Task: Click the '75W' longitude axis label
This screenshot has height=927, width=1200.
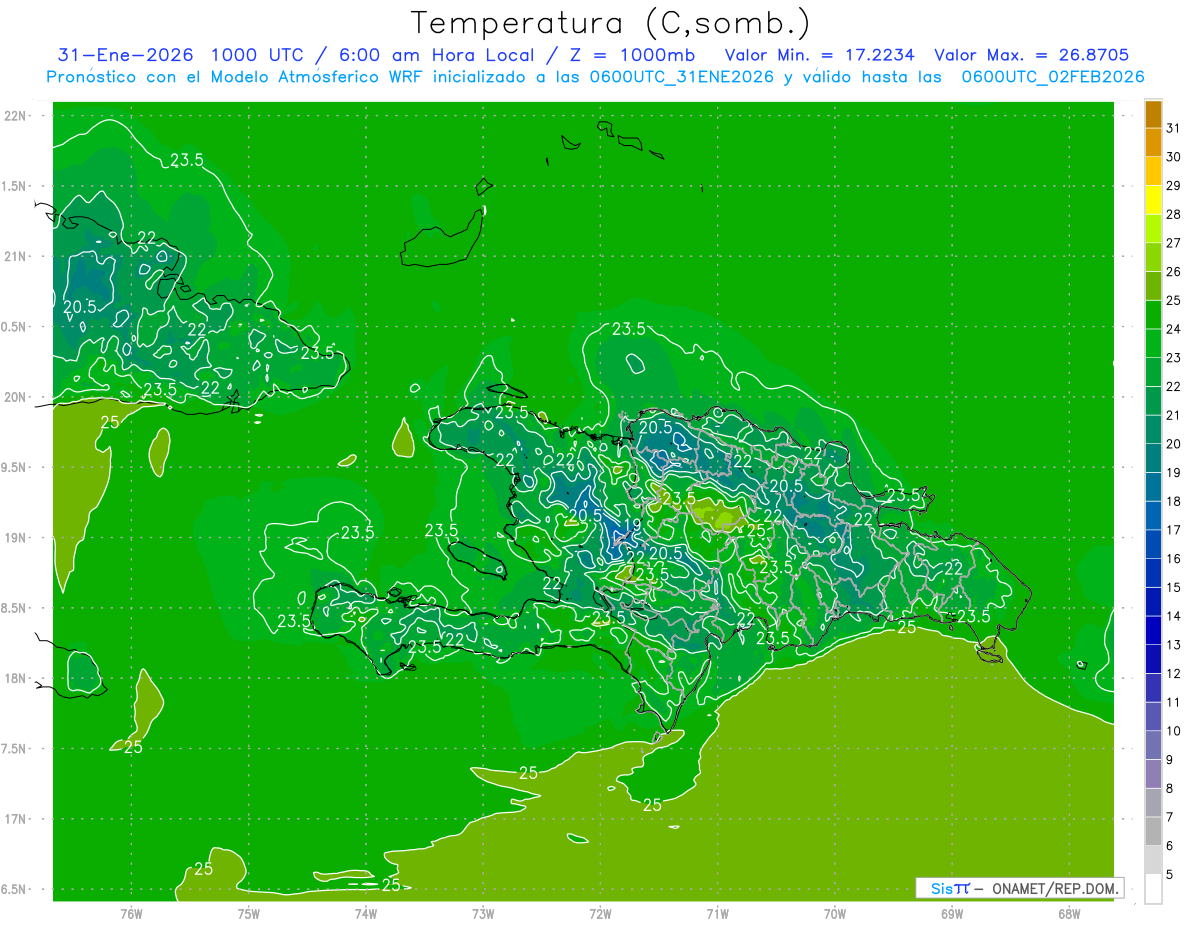Action: coord(248,913)
